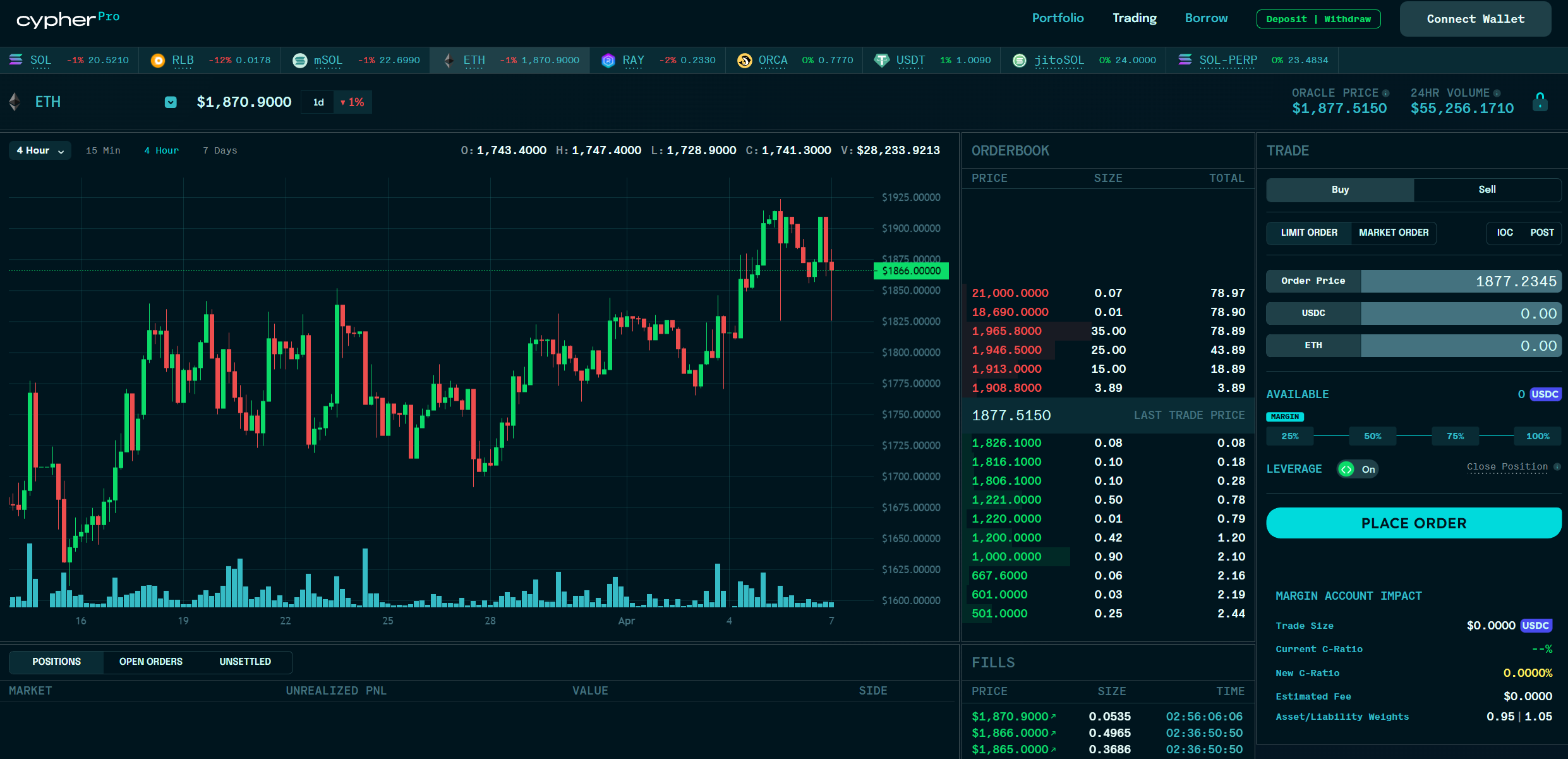Click the Order Price input field
Viewport: 1568px width, 759px height.
point(1459,281)
